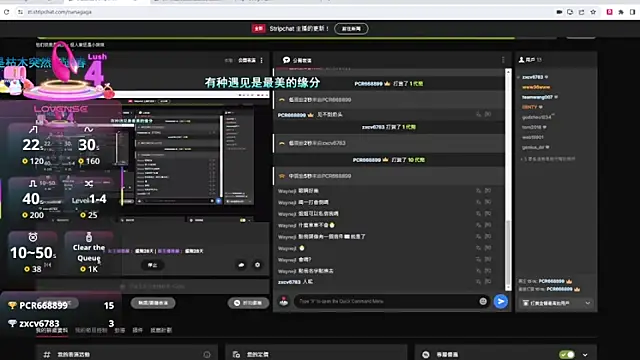This screenshot has width=640, height=360.
Task: Open the browser side panel icon
Action: click(x=632, y=12)
